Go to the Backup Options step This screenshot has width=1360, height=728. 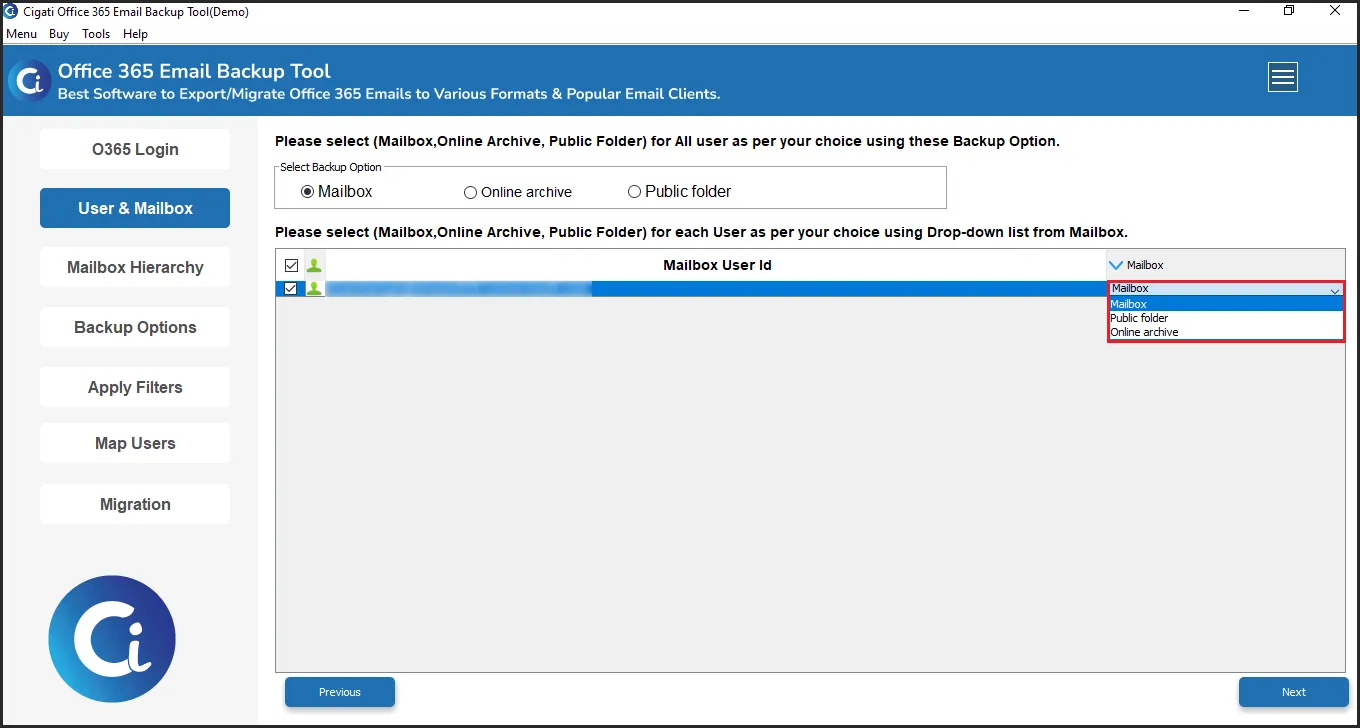(x=135, y=327)
